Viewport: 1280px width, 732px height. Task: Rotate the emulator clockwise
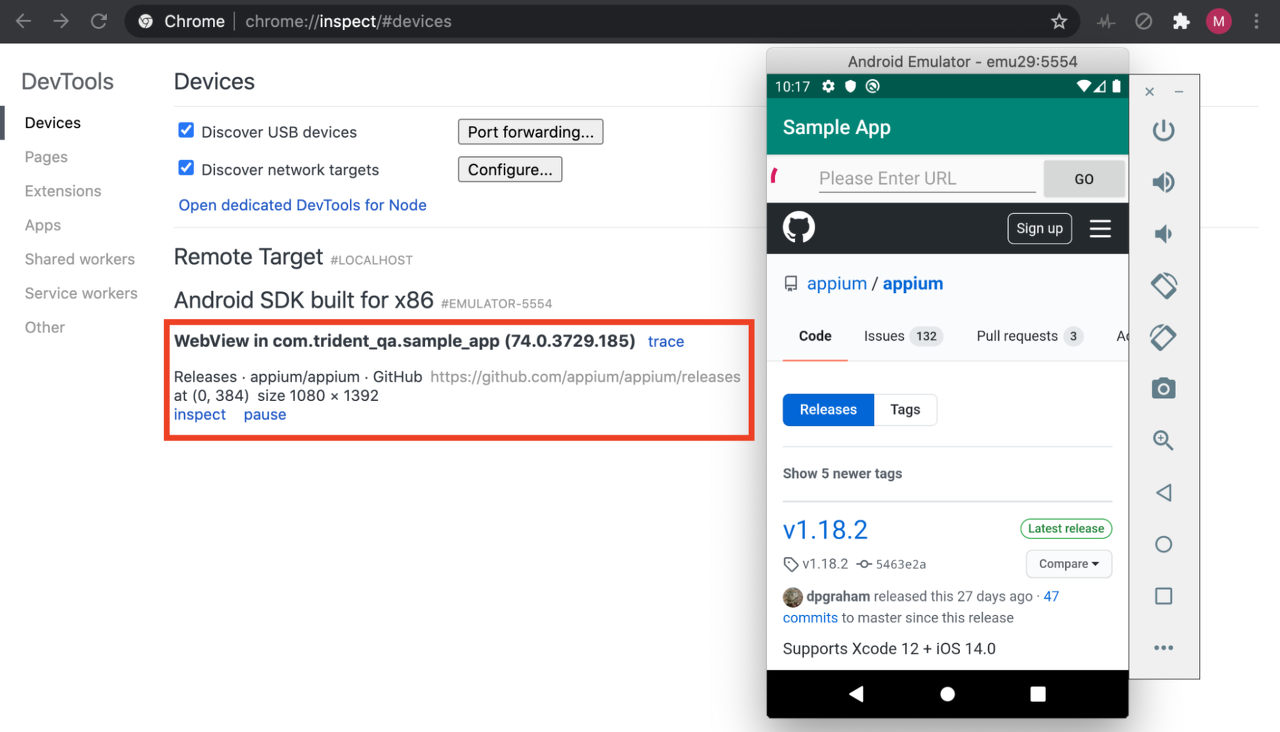(x=1163, y=337)
